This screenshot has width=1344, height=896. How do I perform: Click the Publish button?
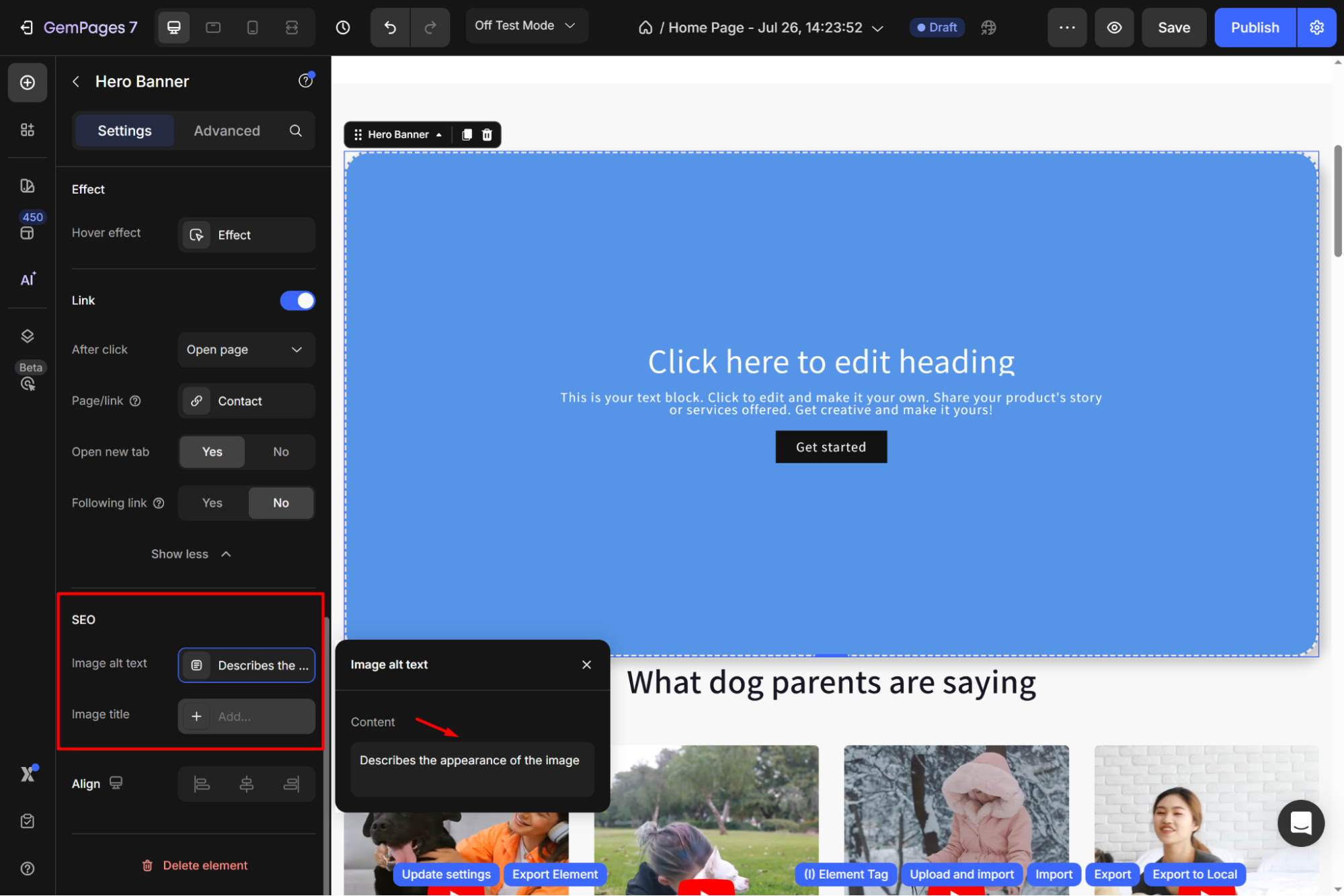1255,28
